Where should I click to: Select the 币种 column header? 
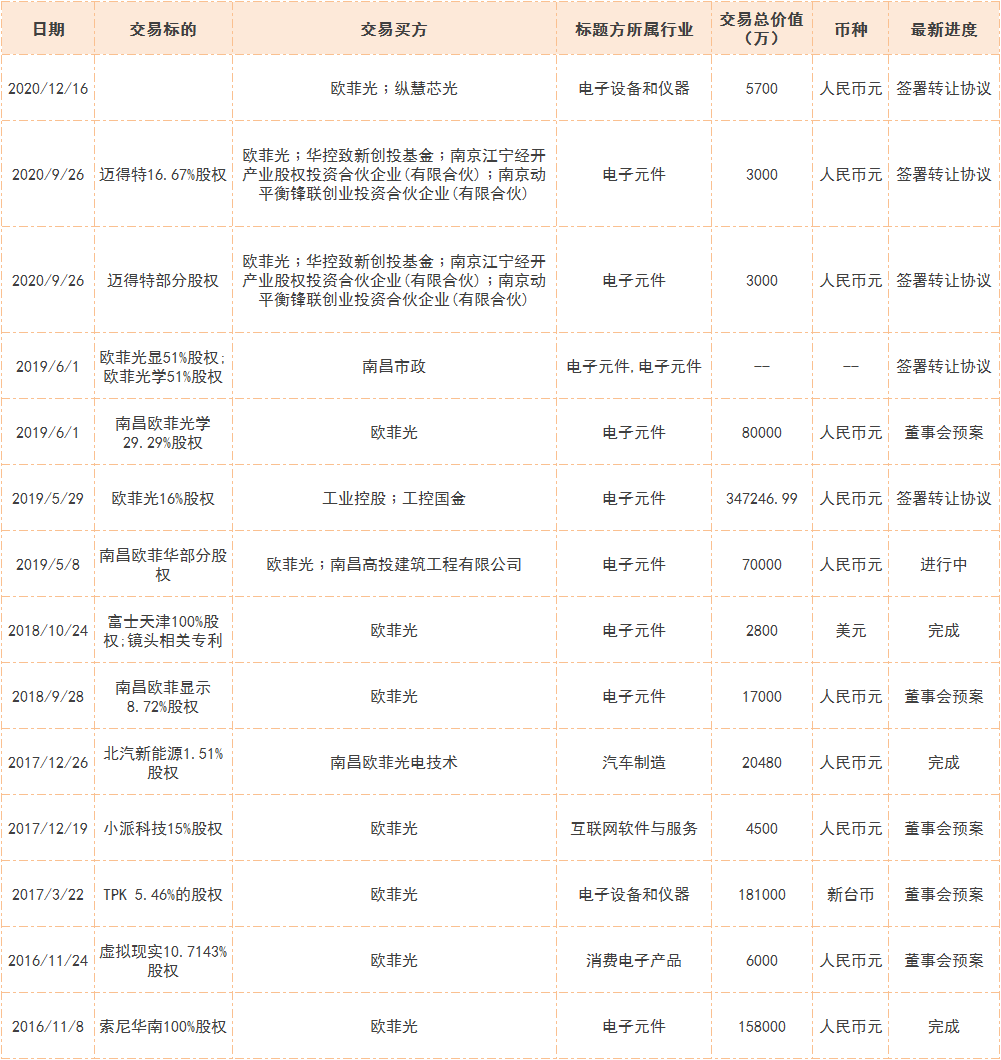850,29
